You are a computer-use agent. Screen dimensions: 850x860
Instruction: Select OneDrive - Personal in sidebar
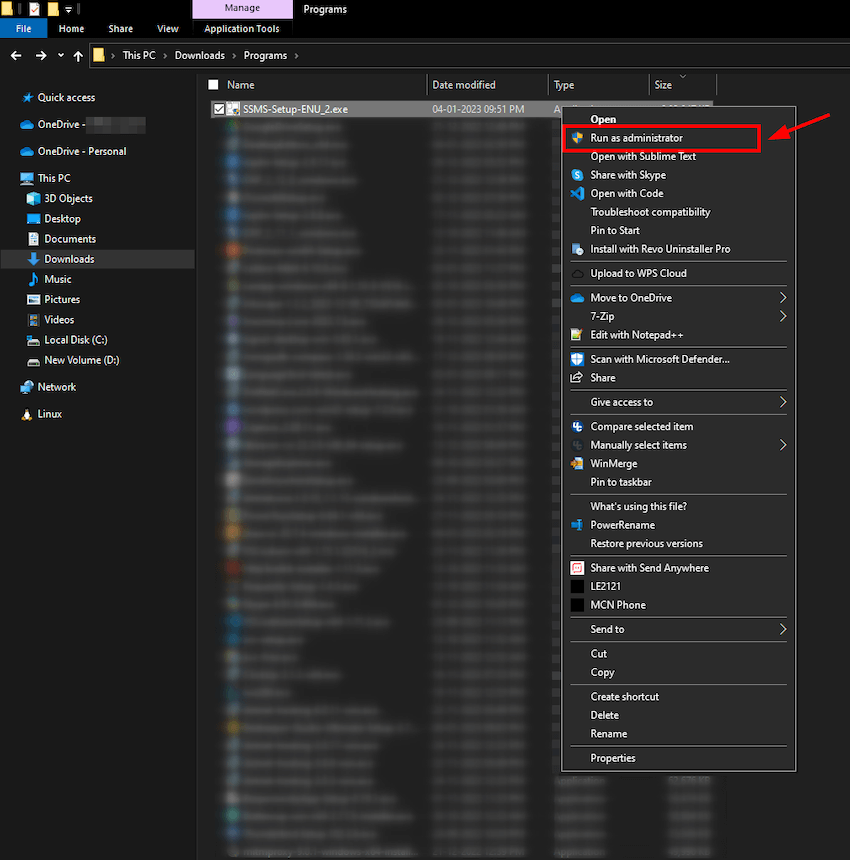82,151
